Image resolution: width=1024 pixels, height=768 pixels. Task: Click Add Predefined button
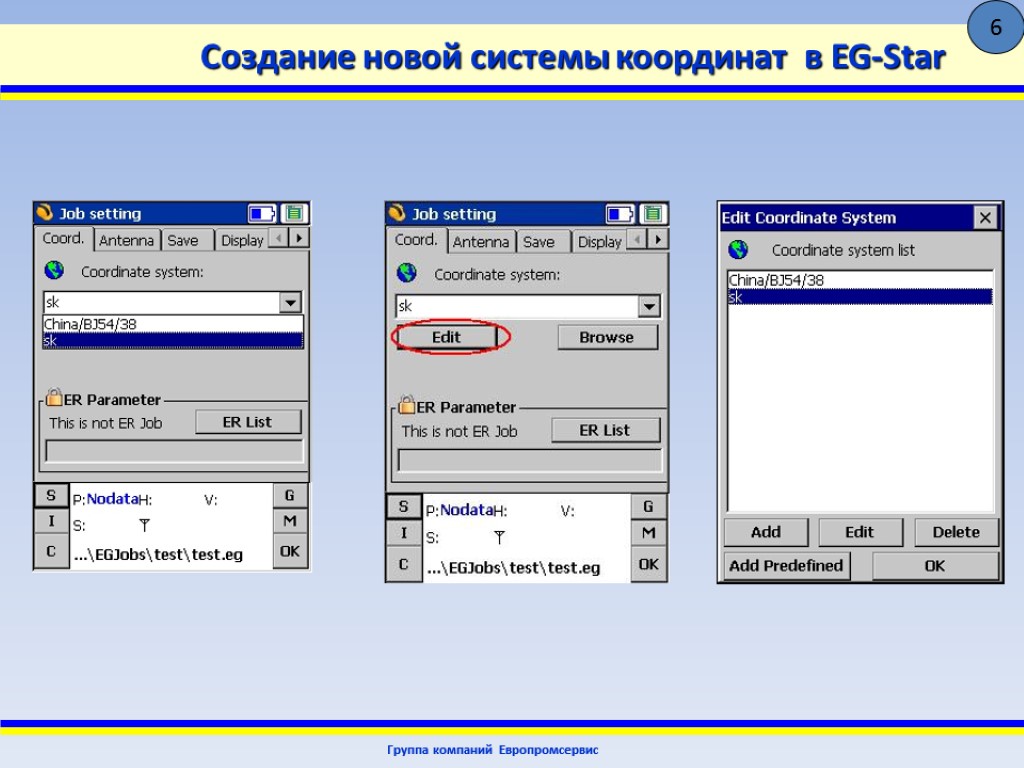786,566
